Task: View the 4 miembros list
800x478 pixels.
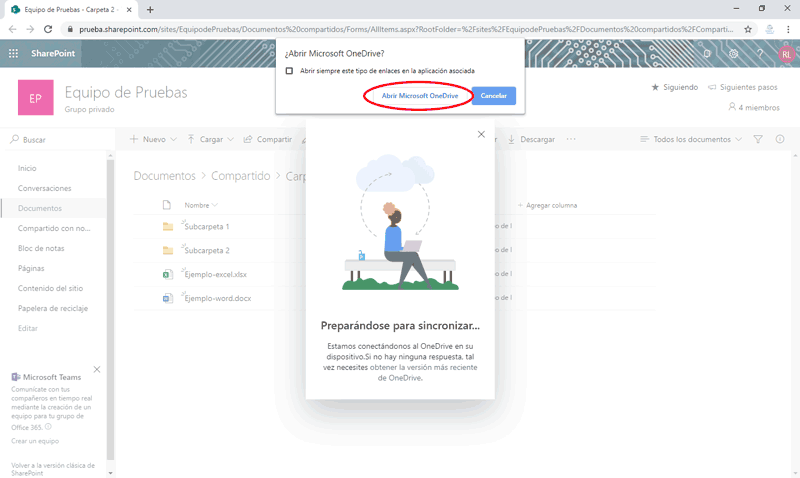Action: click(754, 107)
